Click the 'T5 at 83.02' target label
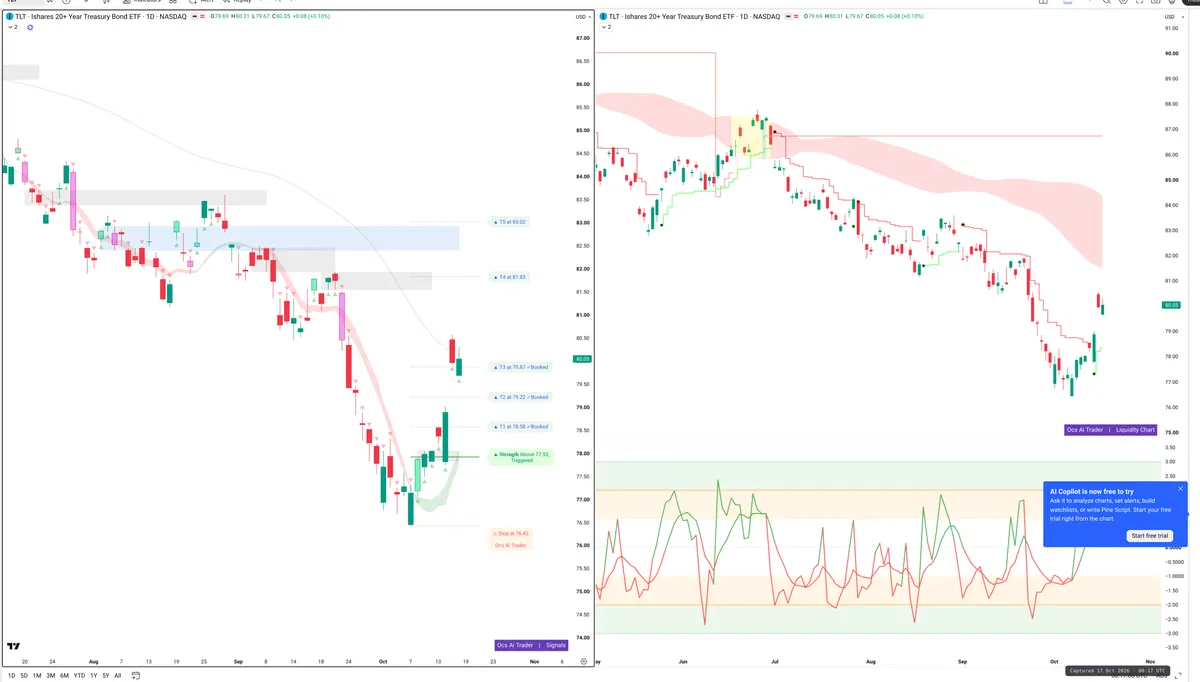This screenshot has height=682, width=1200. pyautogui.click(x=511, y=221)
